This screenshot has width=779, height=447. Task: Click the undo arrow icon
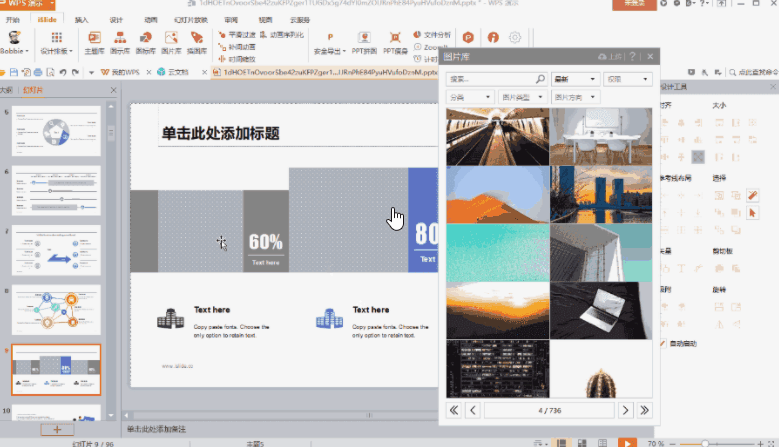(63, 72)
